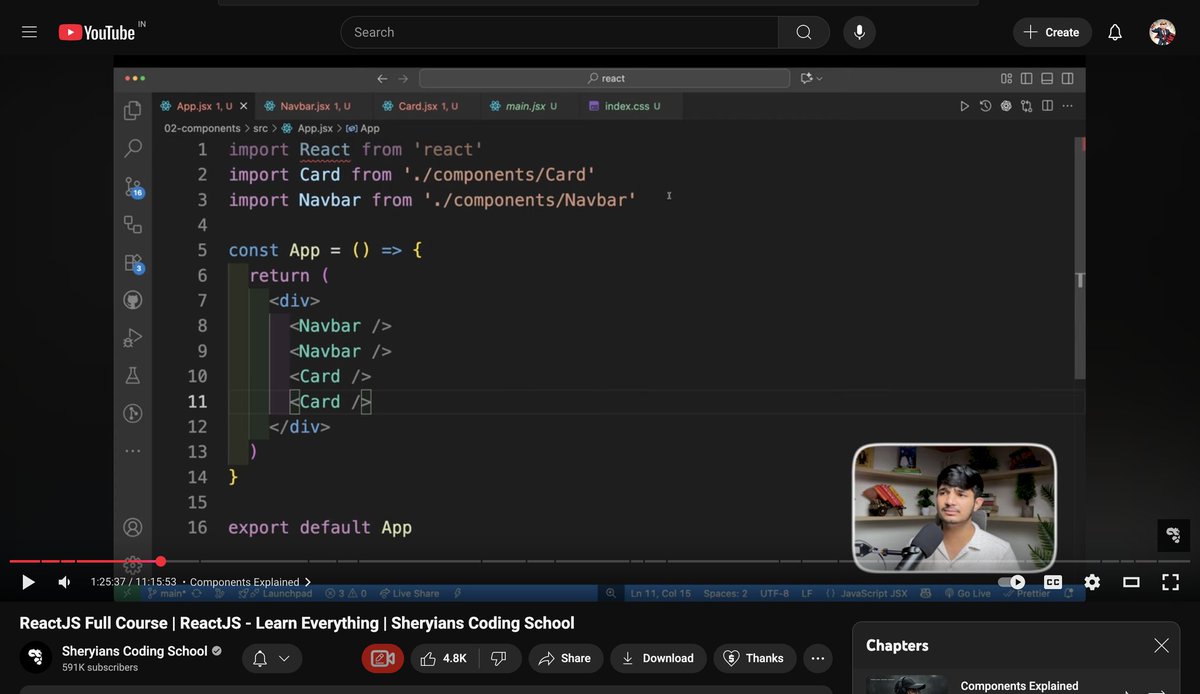Click 'Ln 11, Col 15' in status bar

[x=660, y=593]
